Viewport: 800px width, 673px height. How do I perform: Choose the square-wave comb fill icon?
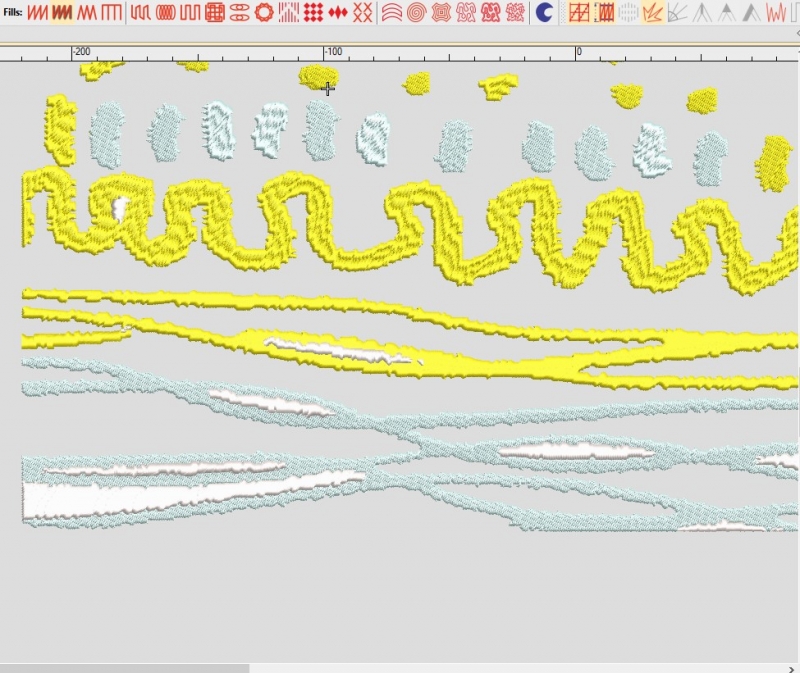pos(112,13)
